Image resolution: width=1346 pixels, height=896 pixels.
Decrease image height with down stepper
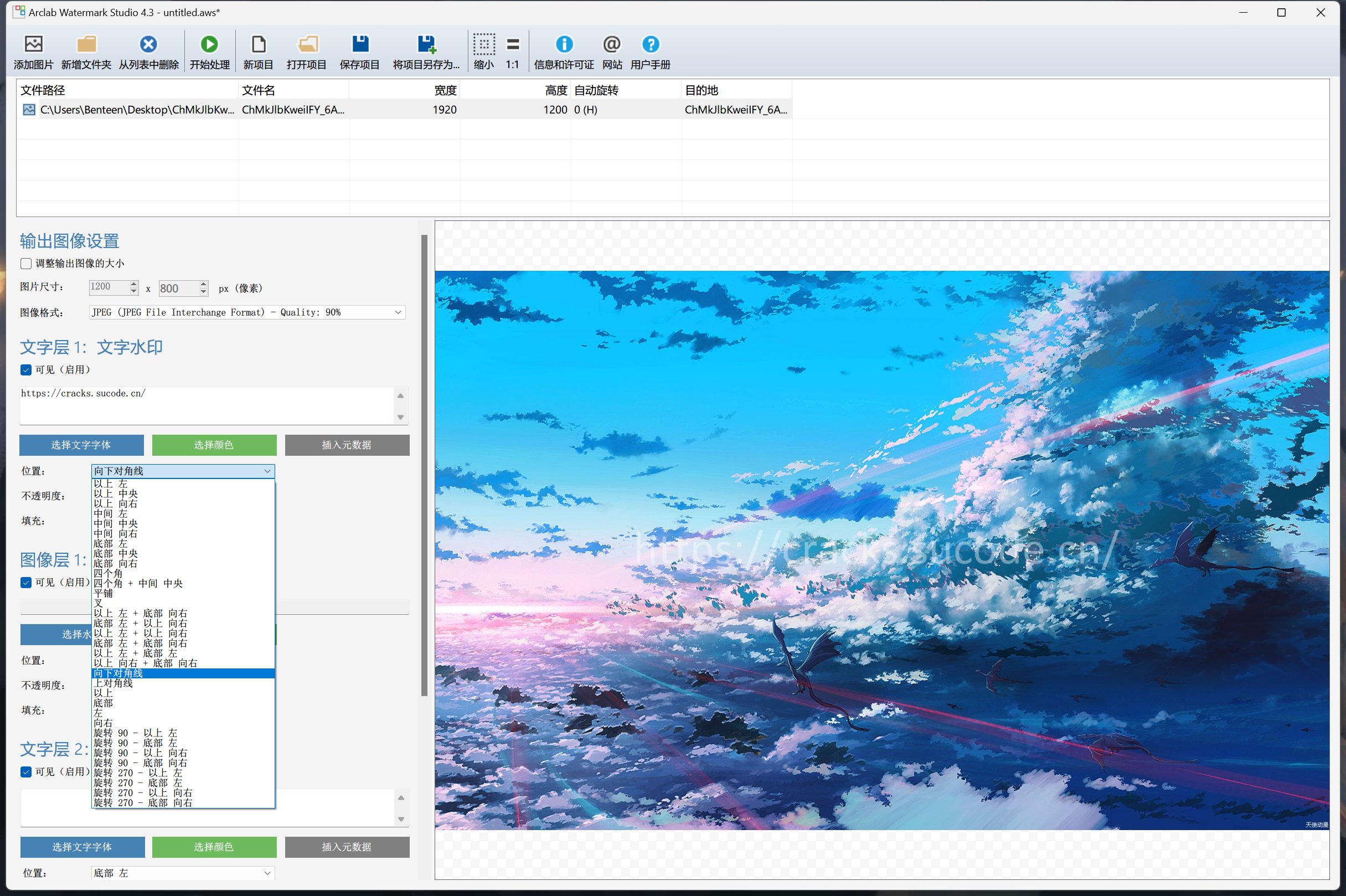click(203, 292)
